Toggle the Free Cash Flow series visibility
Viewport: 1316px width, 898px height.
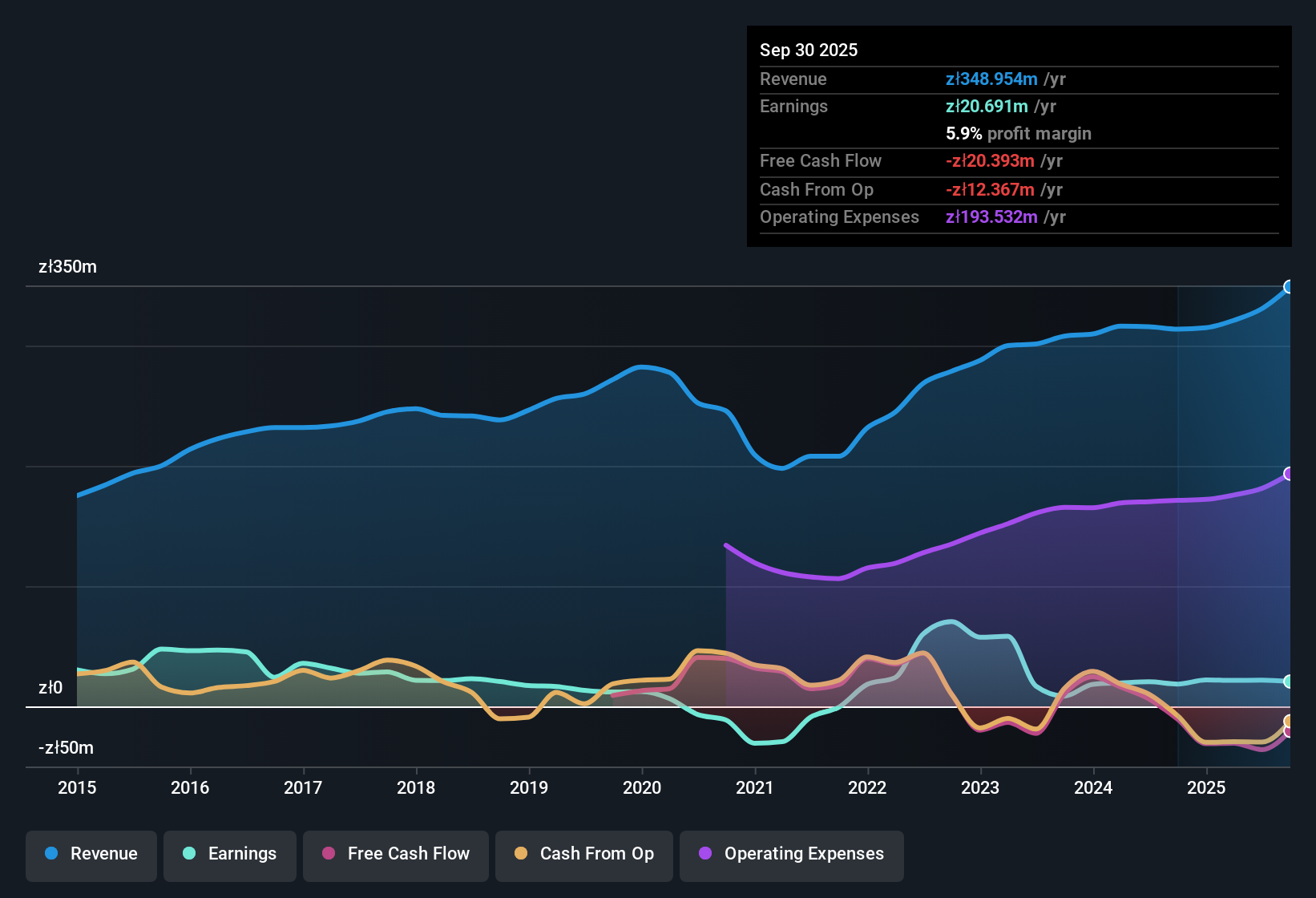tap(396, 854)
